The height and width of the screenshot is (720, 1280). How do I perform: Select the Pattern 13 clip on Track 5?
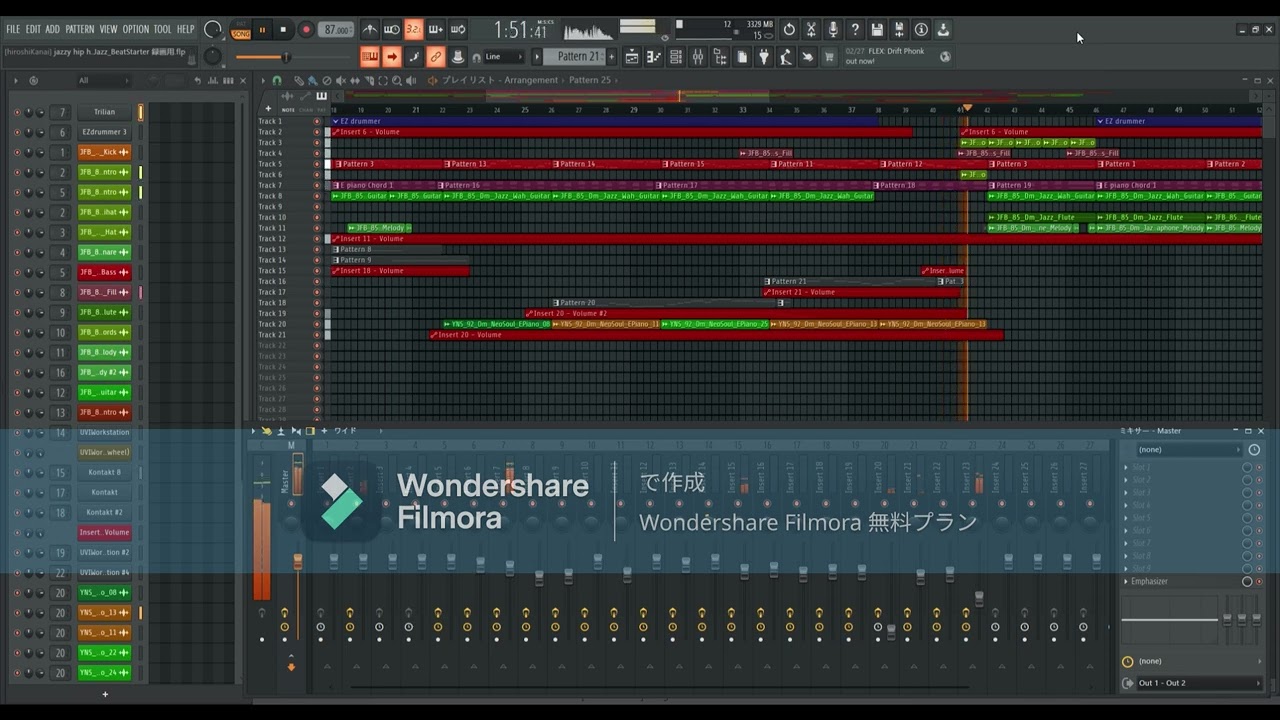[499, 164]
